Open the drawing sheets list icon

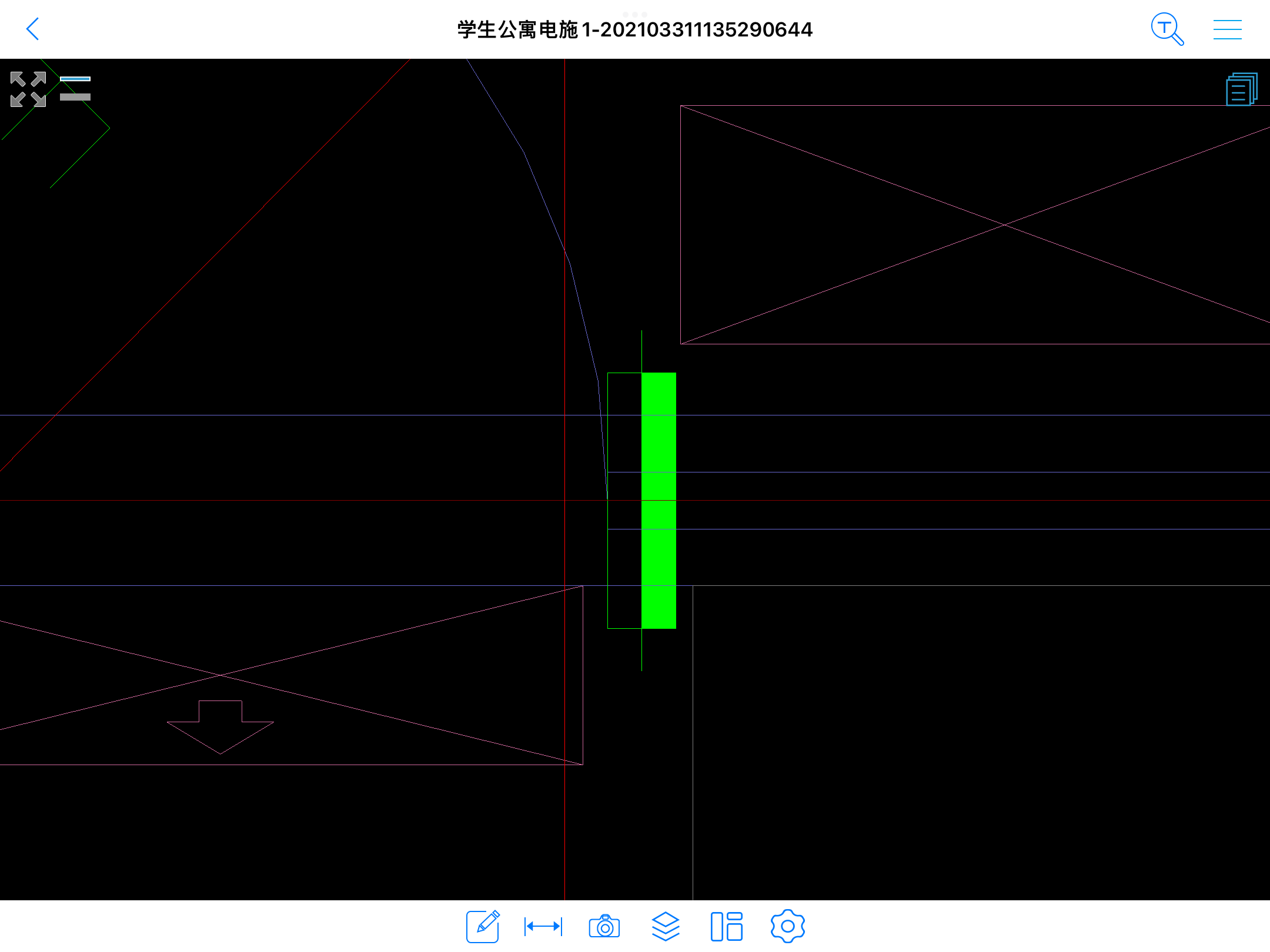pos(1241,89)
